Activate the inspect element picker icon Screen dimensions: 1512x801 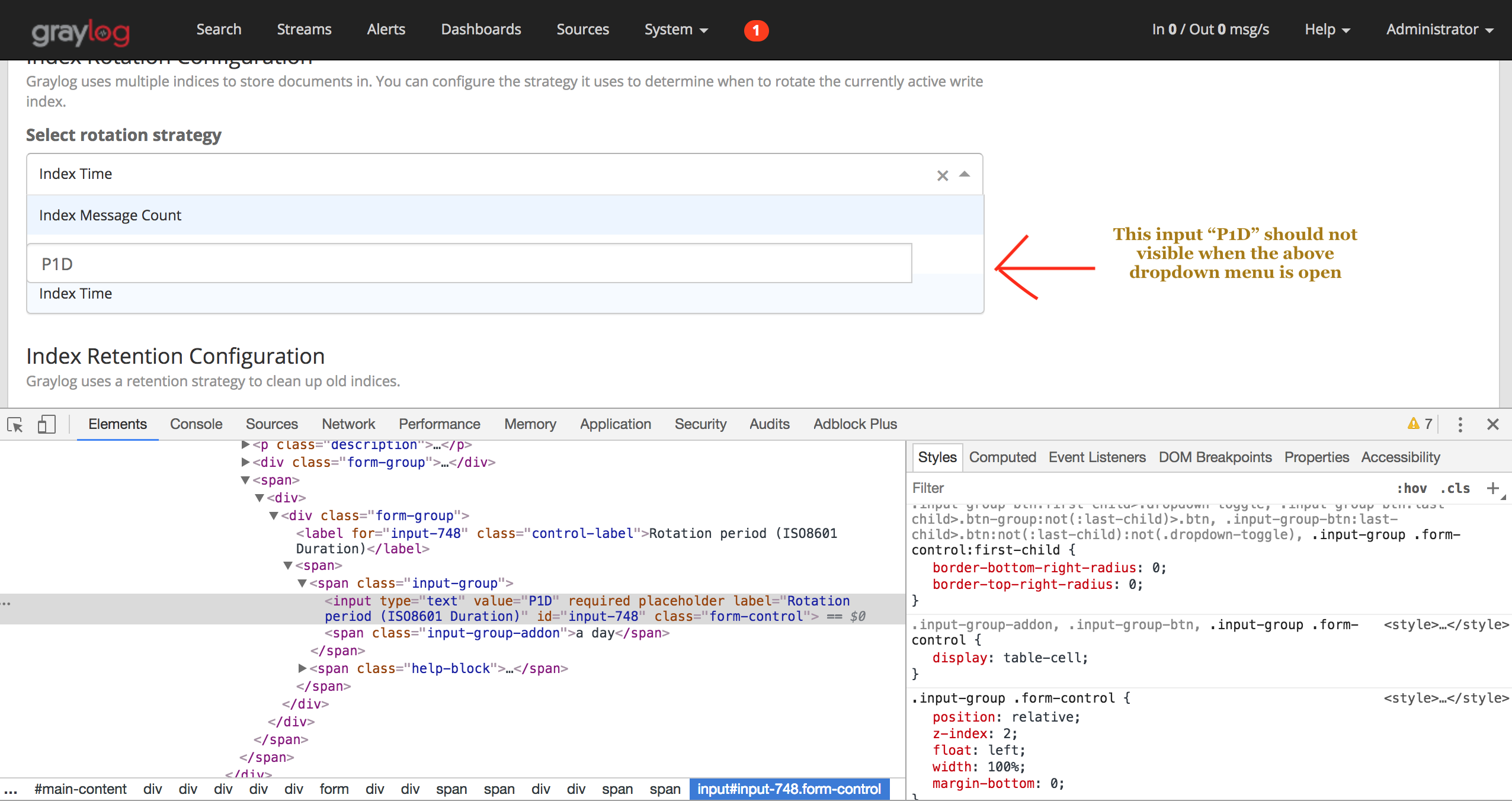click(15, 424)
